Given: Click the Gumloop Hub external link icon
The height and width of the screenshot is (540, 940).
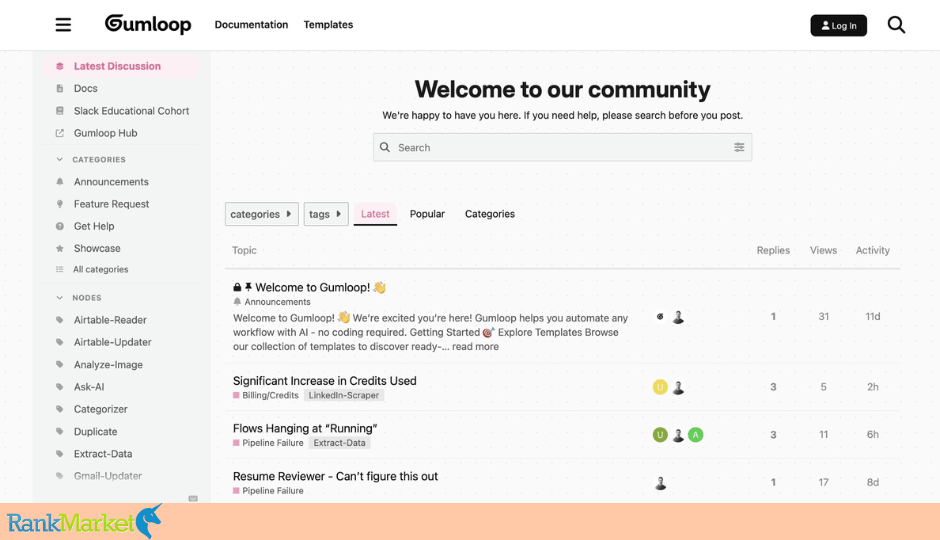Looking at the screenshot, I should [59, 133].
